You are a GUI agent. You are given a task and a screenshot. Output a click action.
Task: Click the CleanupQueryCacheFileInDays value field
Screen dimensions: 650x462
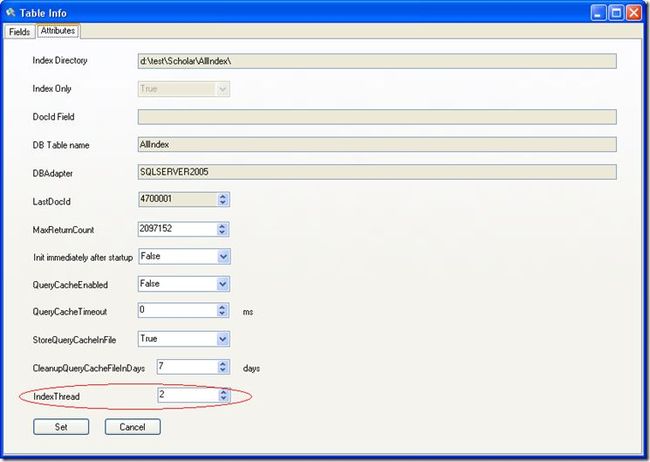tap(187, 367)
